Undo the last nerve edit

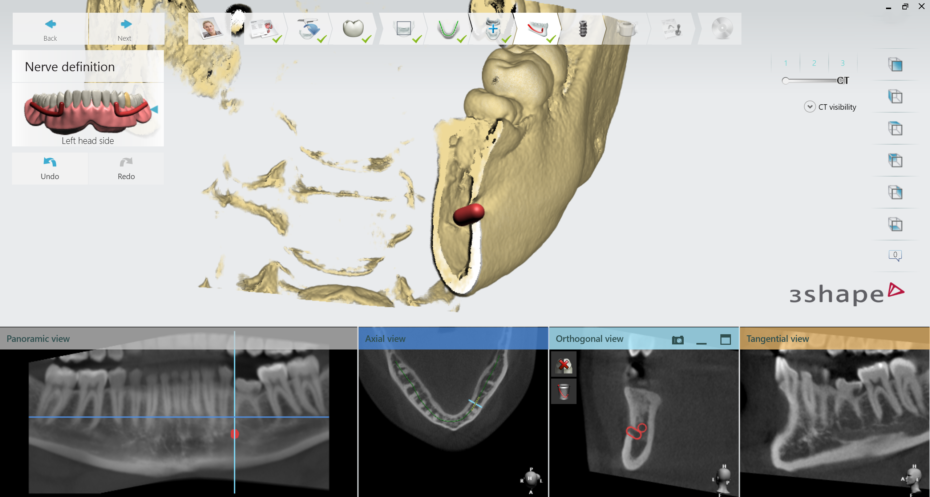click(x=50, y=167)
